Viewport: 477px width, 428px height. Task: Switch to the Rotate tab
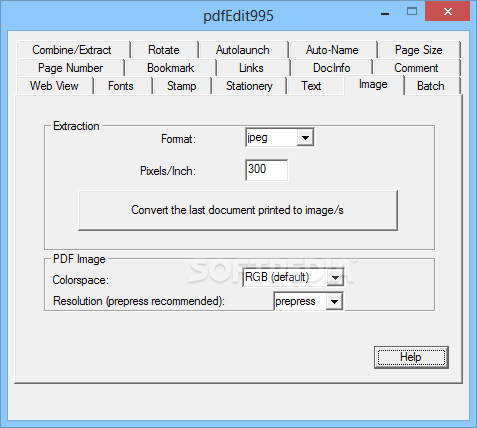point(164,50)
